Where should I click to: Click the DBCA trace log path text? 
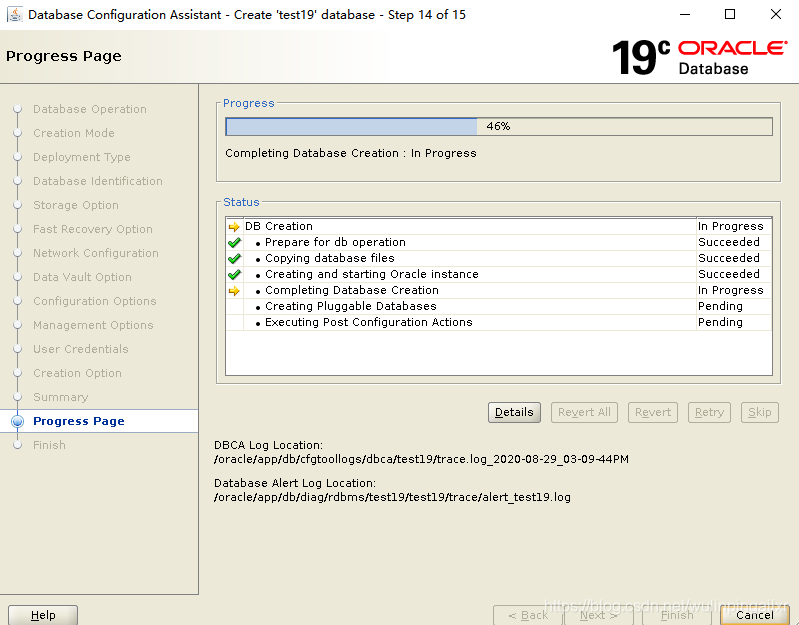pyautogui.click(x=421, y=459)
